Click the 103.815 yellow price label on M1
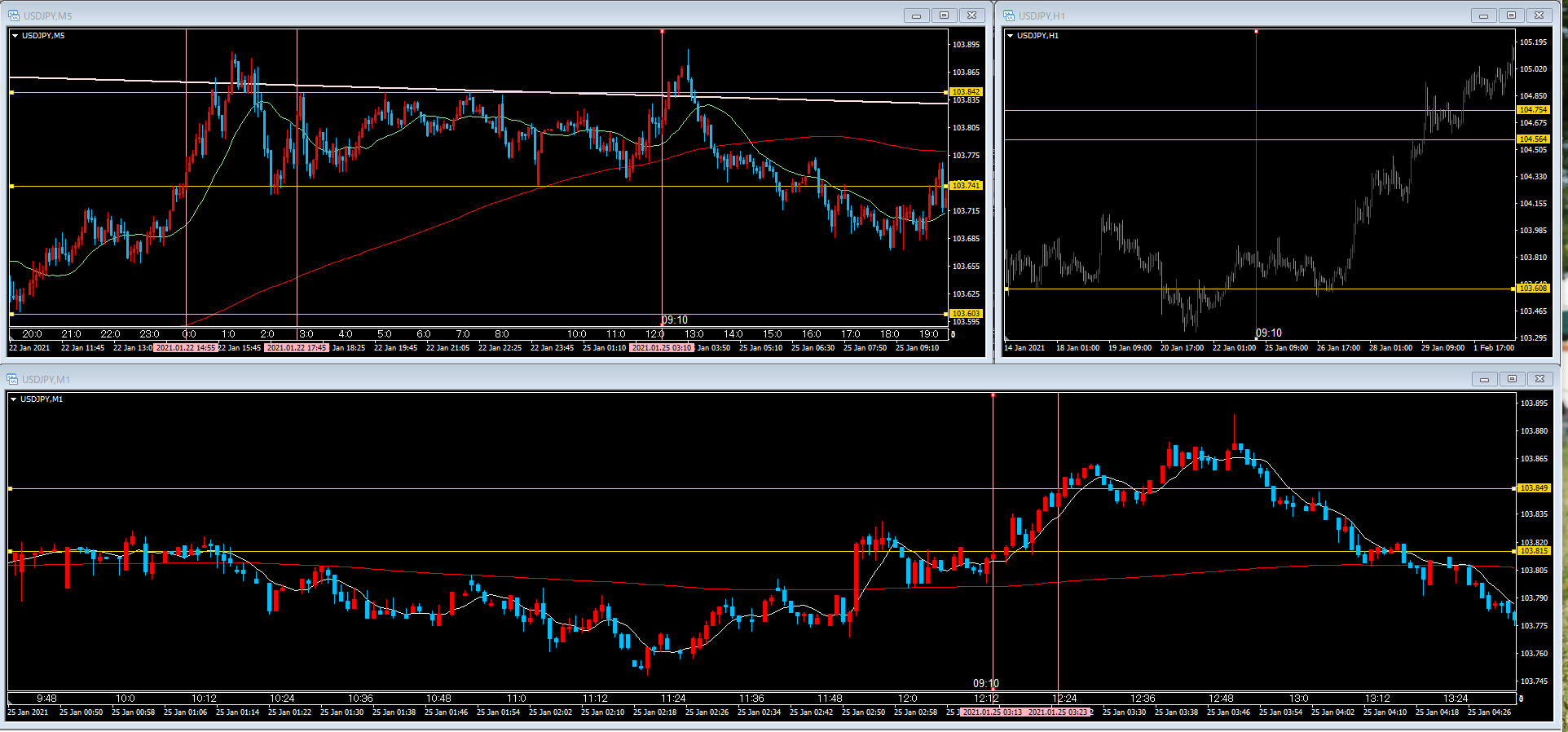This screenshot has width=1568, height=732. tap(1533, 551)
